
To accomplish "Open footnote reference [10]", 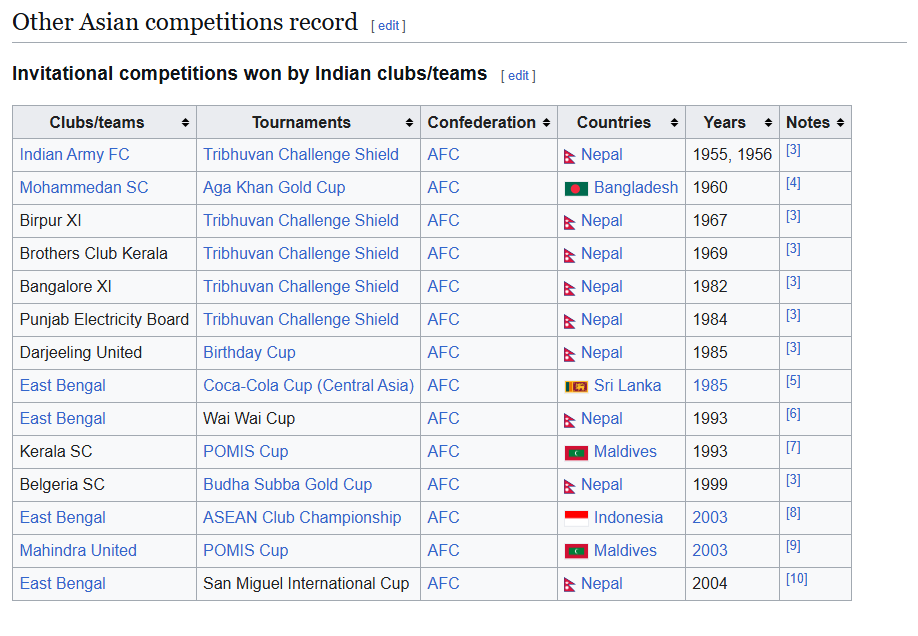I will coord(797,579).
